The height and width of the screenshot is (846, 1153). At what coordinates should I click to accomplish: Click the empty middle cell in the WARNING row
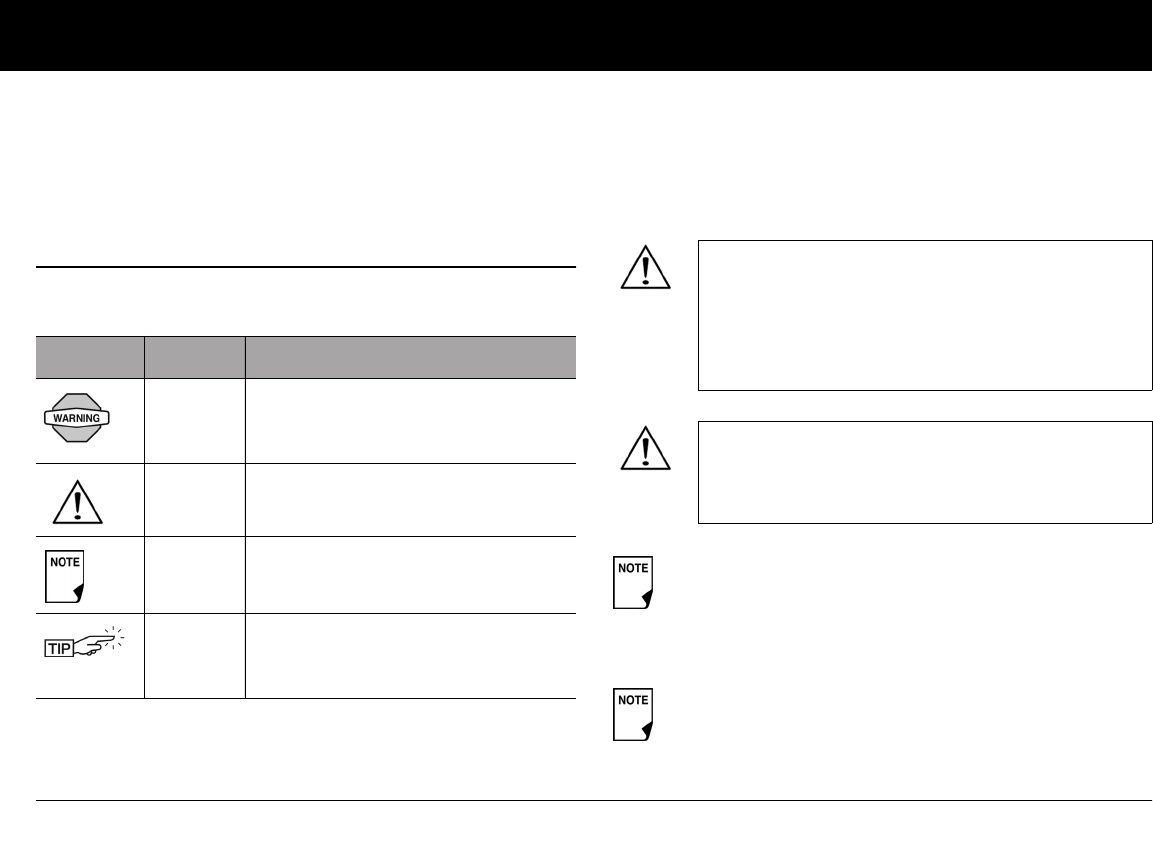point(195,421)
